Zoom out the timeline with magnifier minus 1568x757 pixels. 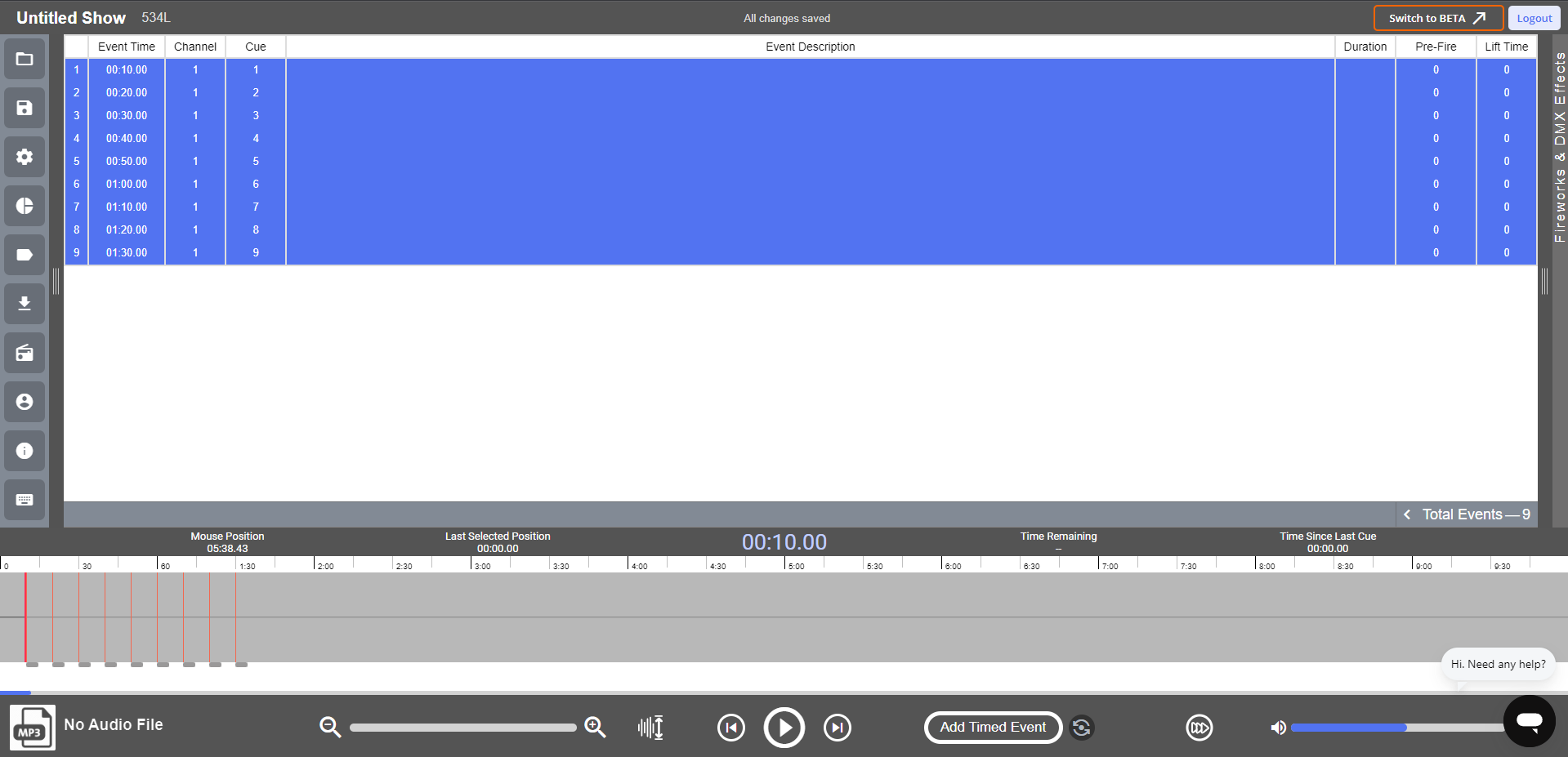click(330, 727)
